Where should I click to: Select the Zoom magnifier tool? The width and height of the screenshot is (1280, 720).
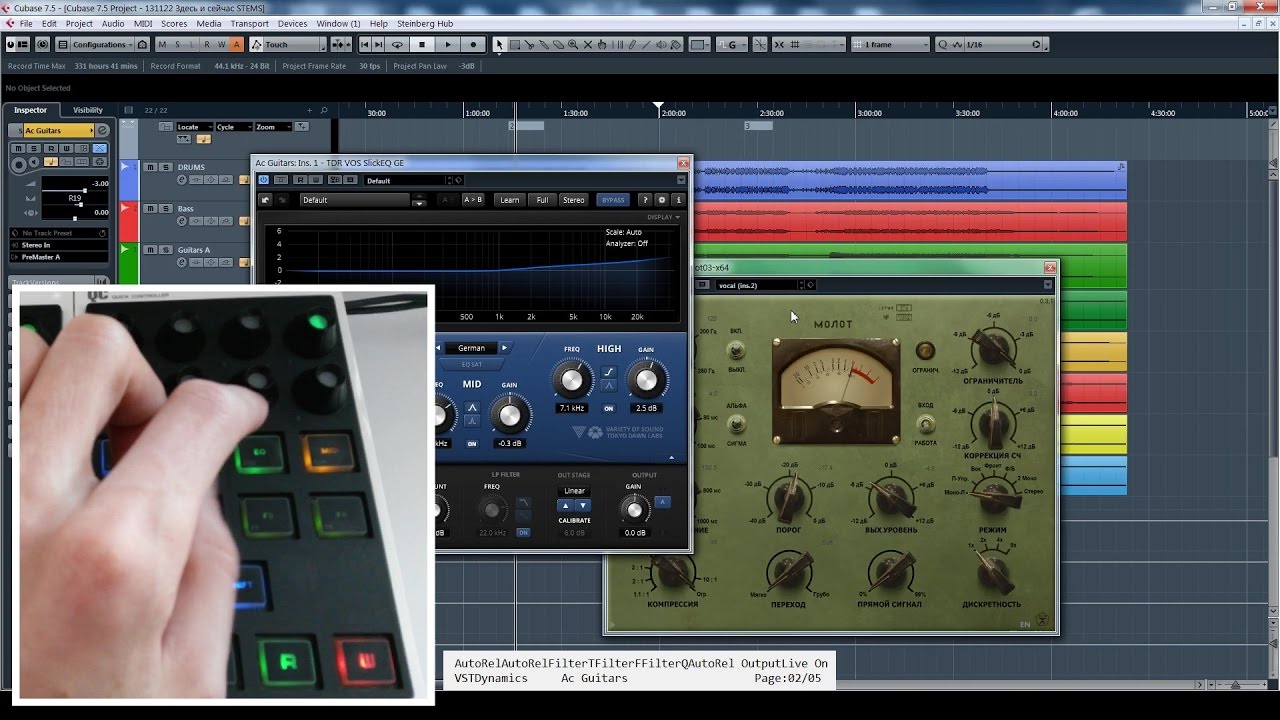pyautogui.click(x=573, y=45)
